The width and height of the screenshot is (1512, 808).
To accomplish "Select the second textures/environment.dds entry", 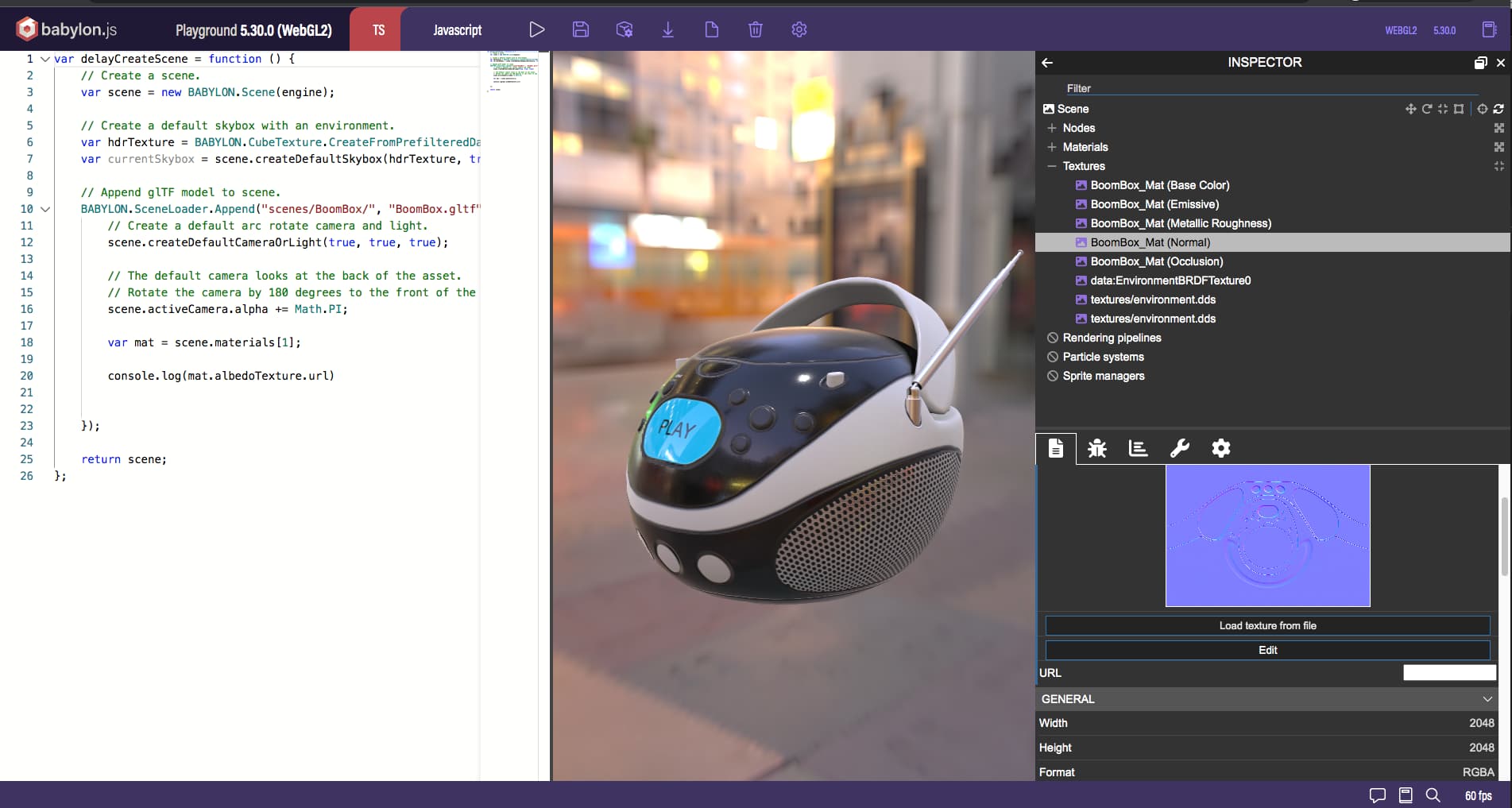I will click(x=1153, y=319).
